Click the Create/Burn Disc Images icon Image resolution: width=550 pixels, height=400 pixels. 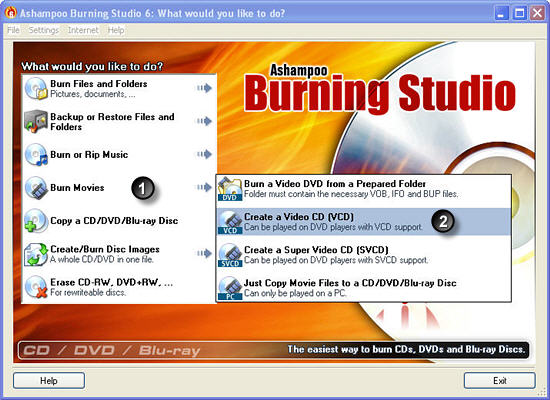[36, 254]
